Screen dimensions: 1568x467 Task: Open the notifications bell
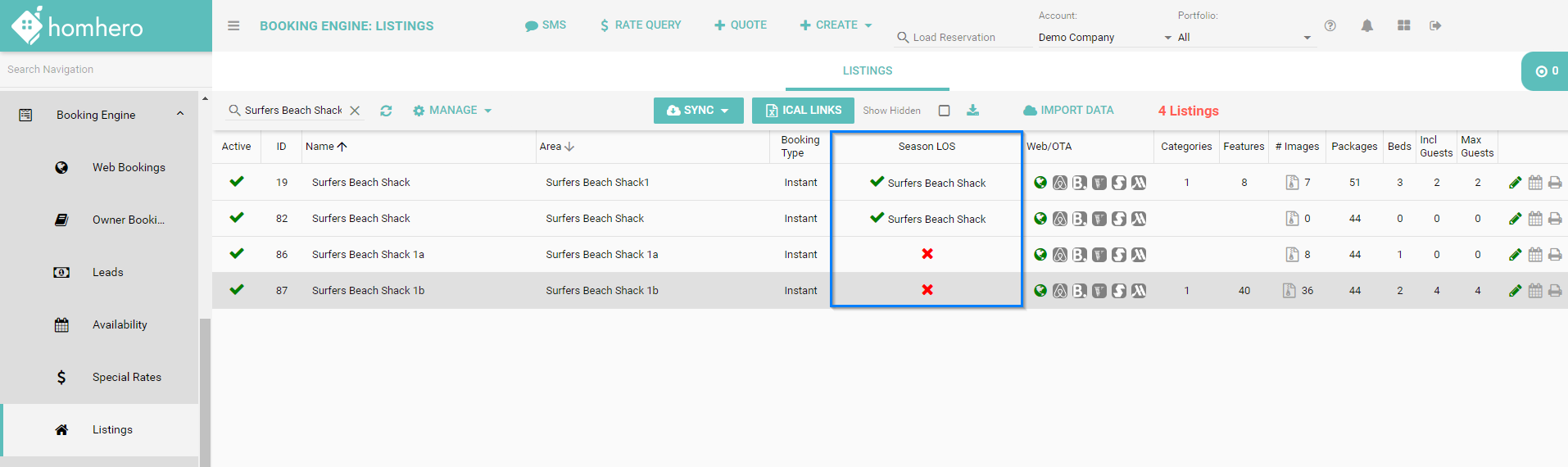1366,26
